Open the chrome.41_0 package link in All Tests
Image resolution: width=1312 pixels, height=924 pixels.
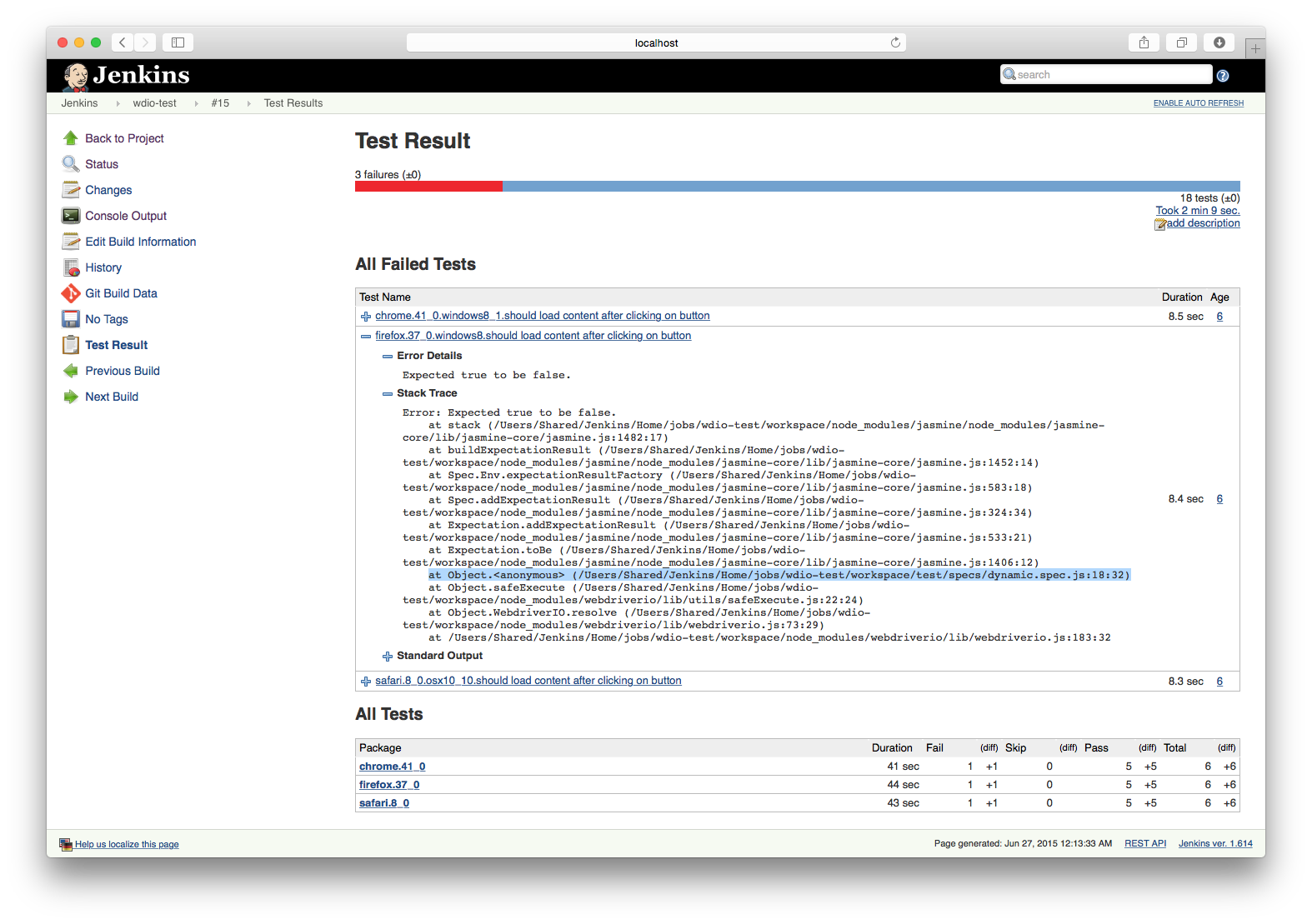[393, 767]
